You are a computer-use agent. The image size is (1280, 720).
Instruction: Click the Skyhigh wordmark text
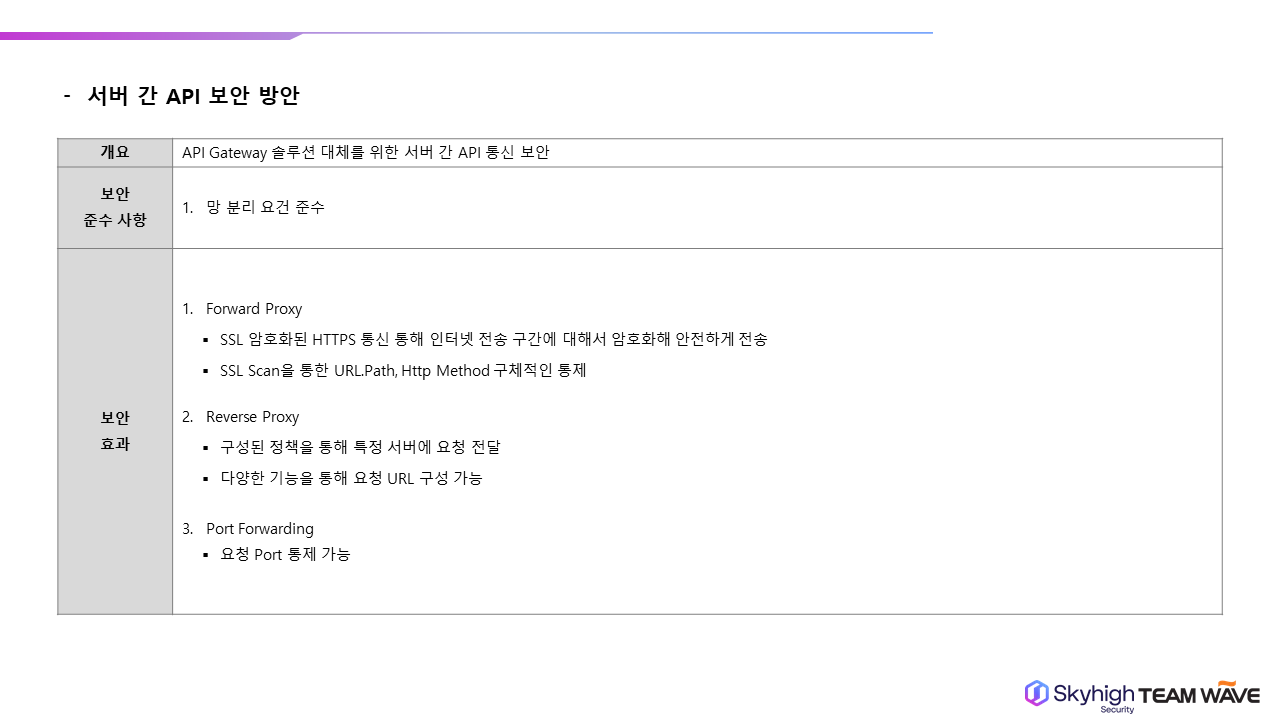(1093, 694)
